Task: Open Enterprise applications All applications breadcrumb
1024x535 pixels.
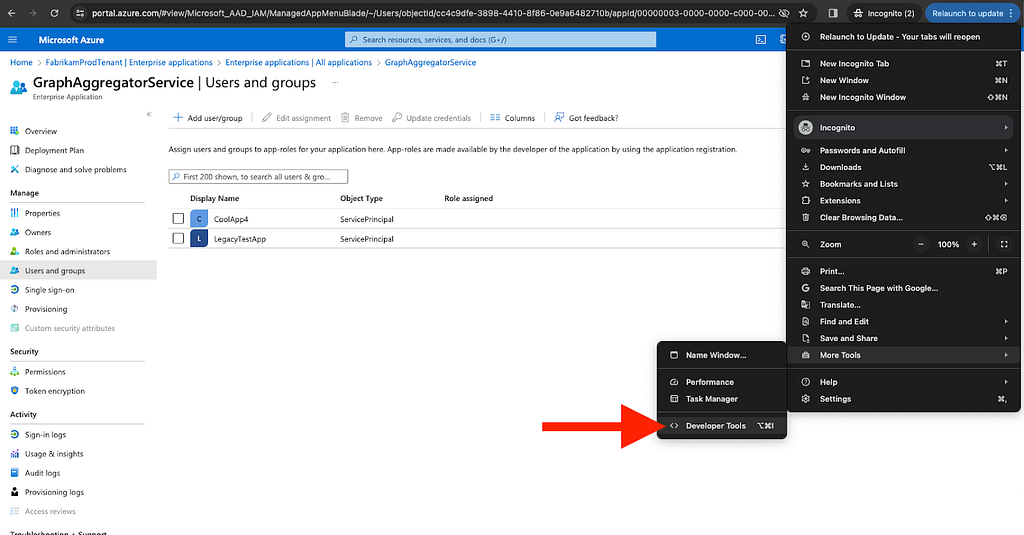Action: pyautogui.click(x=298, y=63)
